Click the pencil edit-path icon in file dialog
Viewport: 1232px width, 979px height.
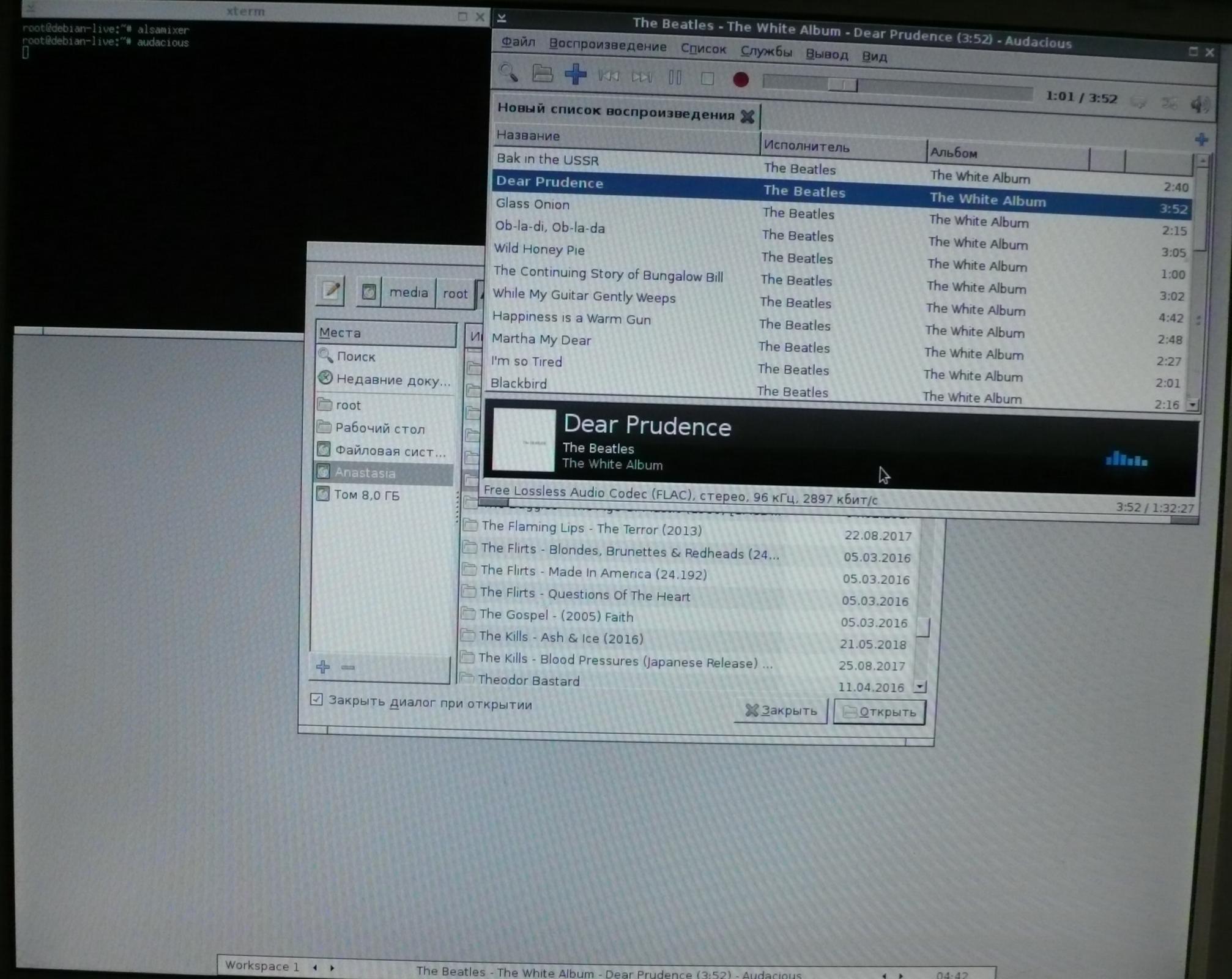click(331, 291)
